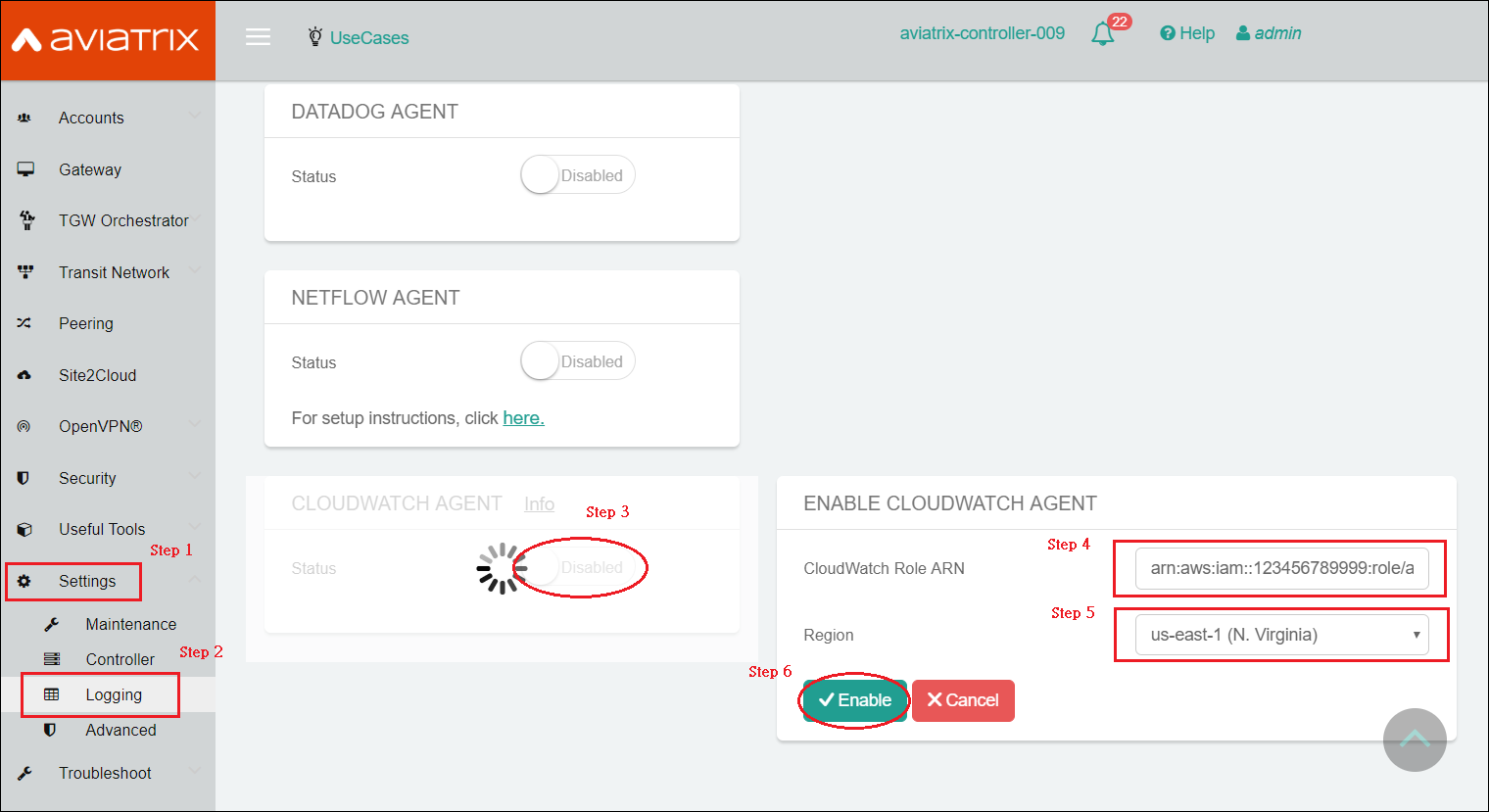
Task: Open the Logging page in sidebar
Action: point(108,694)
